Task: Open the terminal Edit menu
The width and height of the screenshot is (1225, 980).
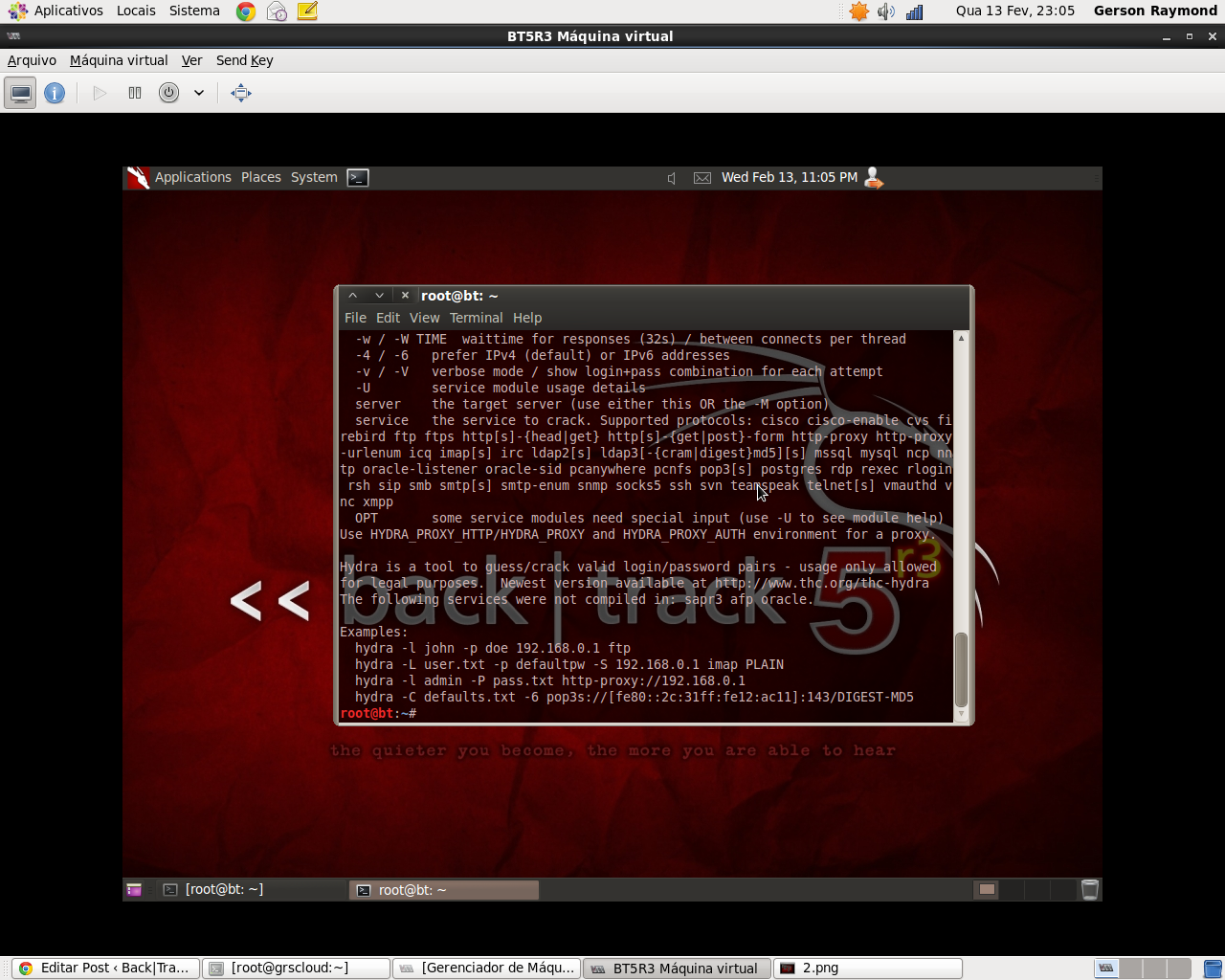Action: tap(388, 318)
